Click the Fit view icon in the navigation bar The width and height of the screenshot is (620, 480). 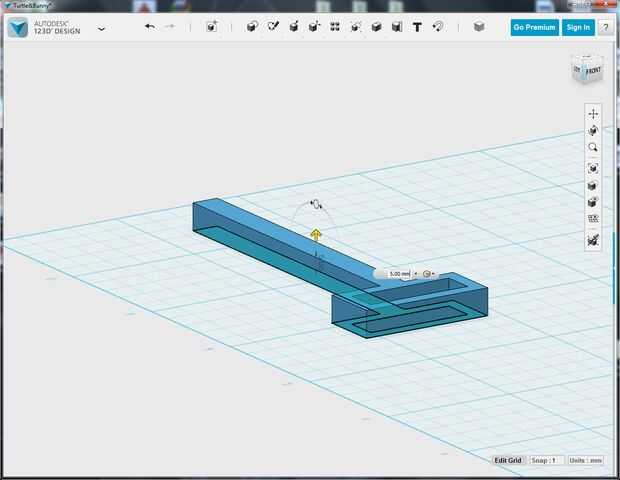coord(593,168)
